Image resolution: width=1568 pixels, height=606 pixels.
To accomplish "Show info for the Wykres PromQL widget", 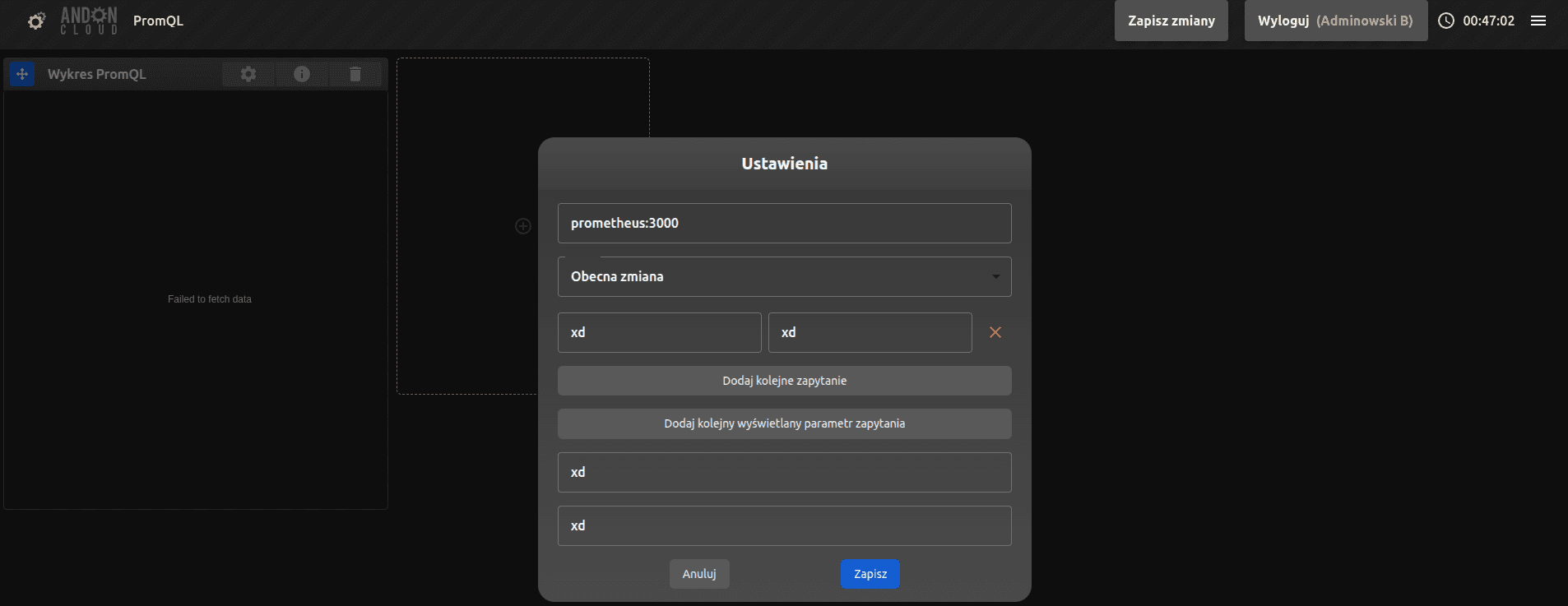I will tap(302, 74).
